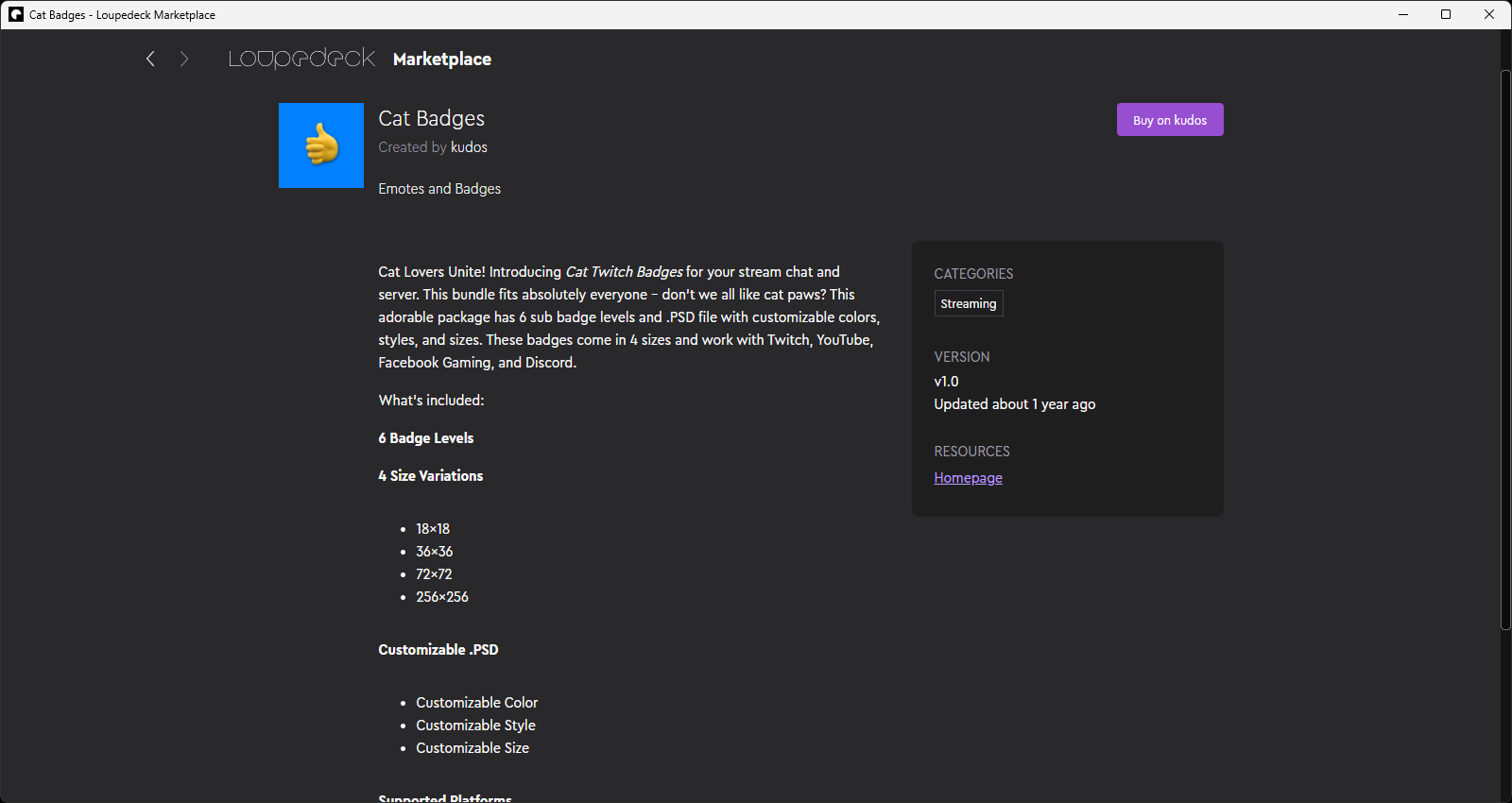Screen dimensions: 1512x803
Task: Click the thumbs-up Cat Badges thumbnail
Action: pos(321,145)
